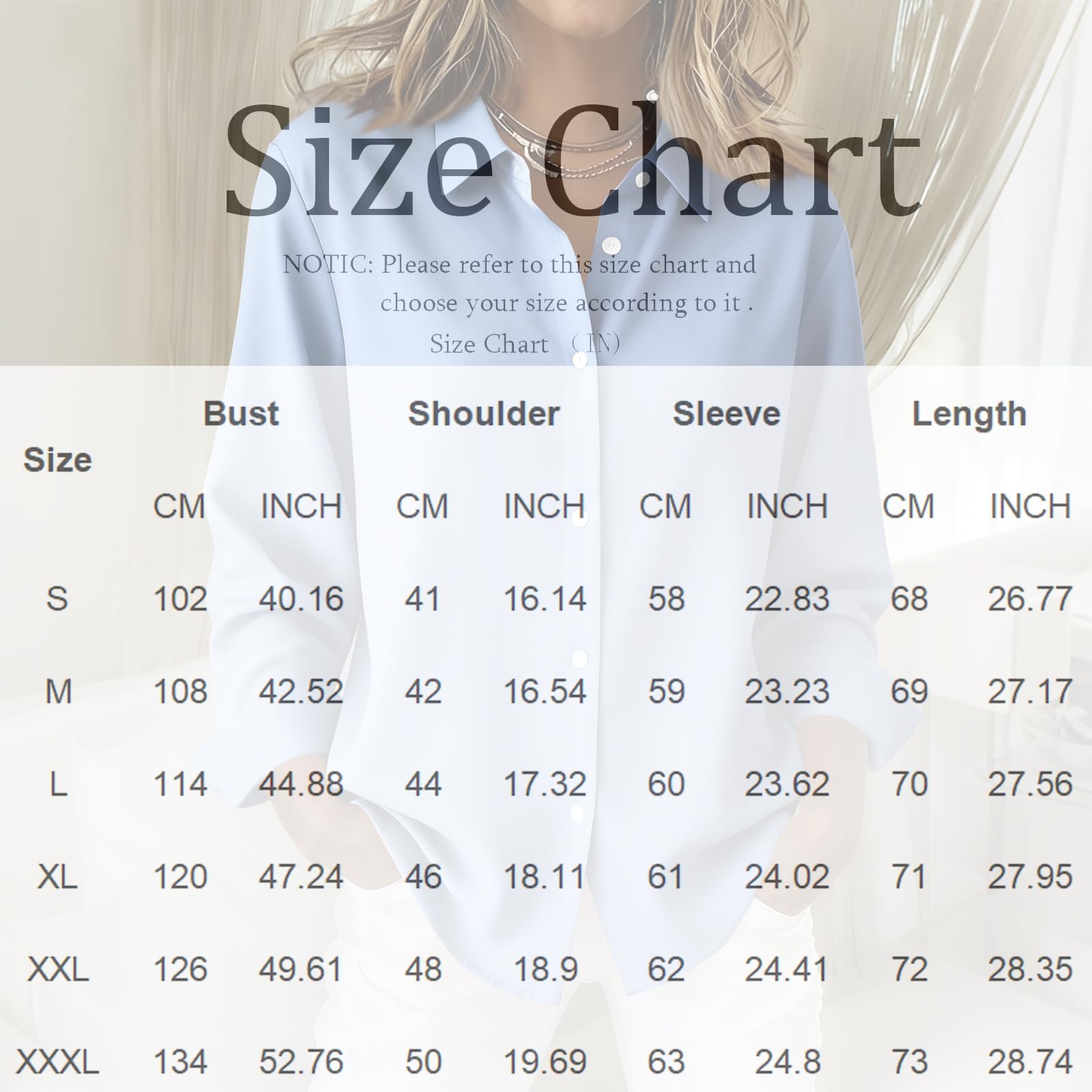Click the CM subheader under Bust
This screenshot has height=1092, width=1092.
179,506
